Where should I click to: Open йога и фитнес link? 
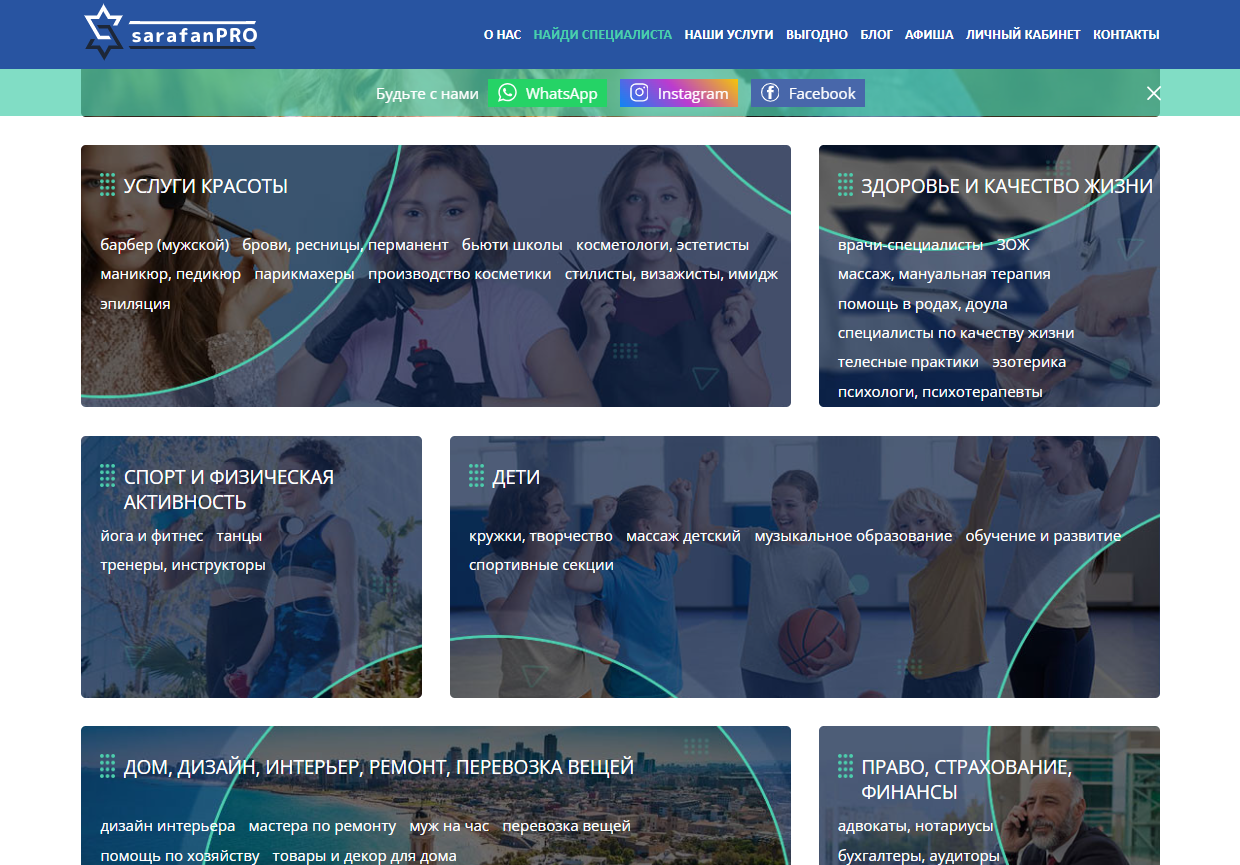point(151,536)
